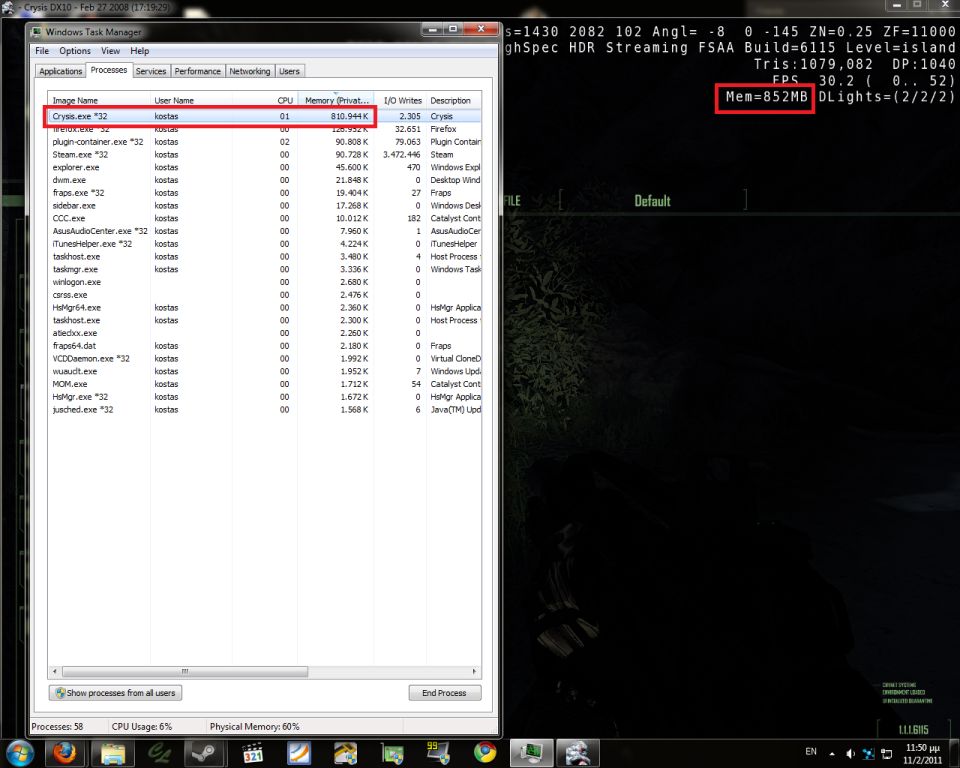Open the Fraps taskbar icon labeled 99
The width and height of the screenshot is (960, 768).
(x=437, y=753)
